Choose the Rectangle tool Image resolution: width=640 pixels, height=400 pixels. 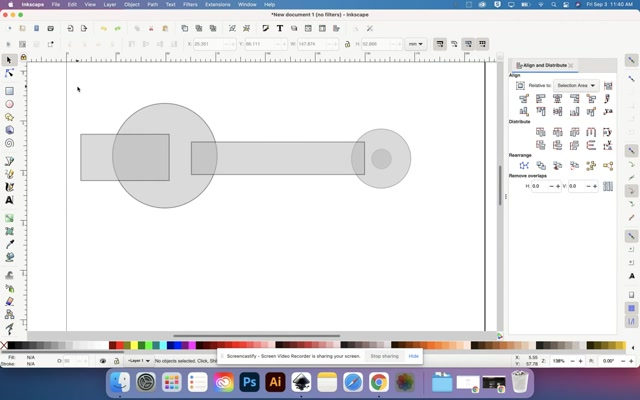(x=10, y=91)
